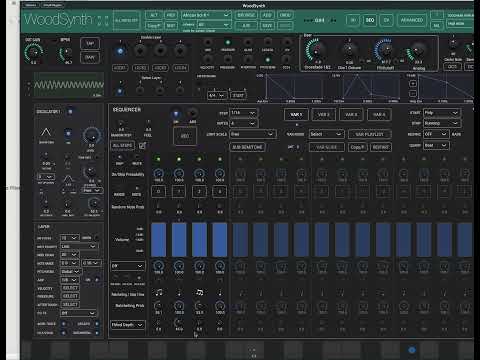The width and height of the screenshot is (480, 360).
Task: Click the variation RESTORE button
Action: click(x=381, y=147)
